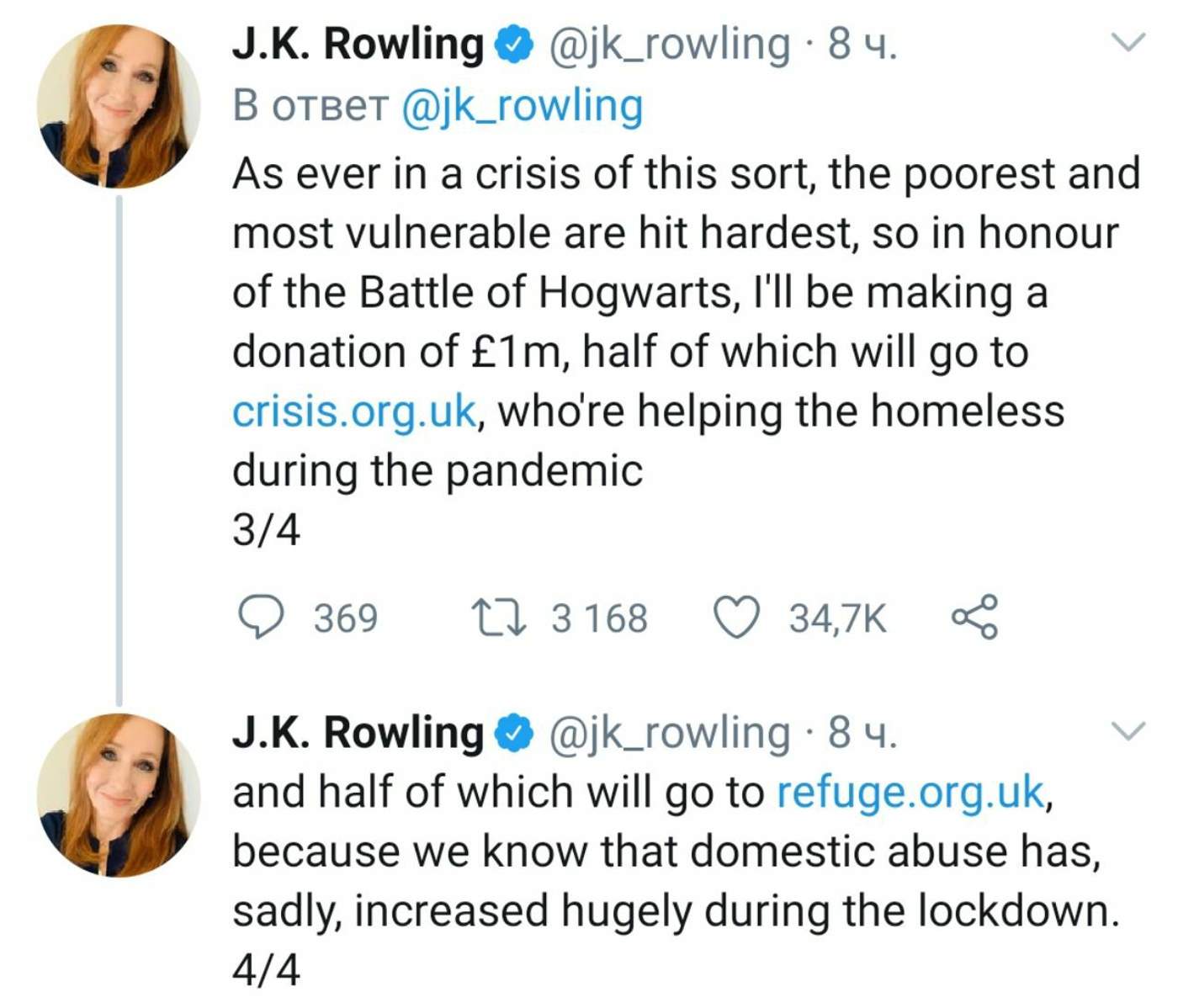1178x1008 pixels.
Task: Share the 3/4 tweet via share icon
Action: click(x=974, y=617)
